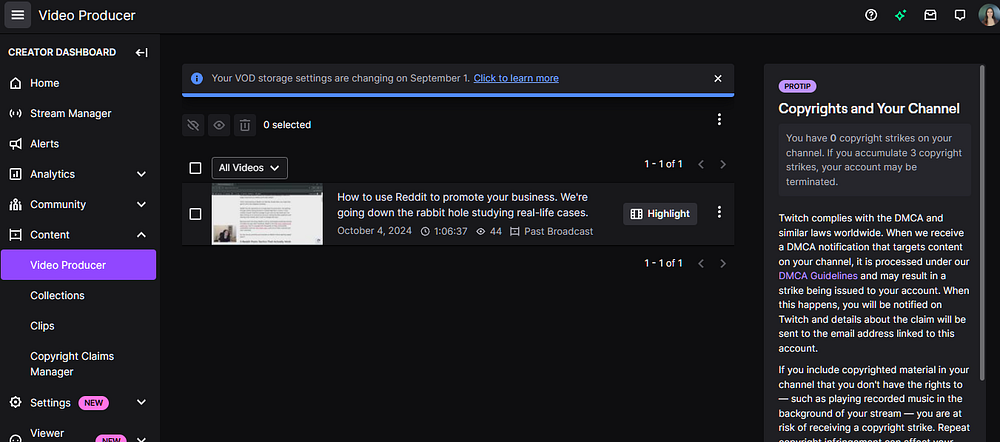
Task: Click the PROTIP badge
Action: pyautogui.click(x=797, y=87)
